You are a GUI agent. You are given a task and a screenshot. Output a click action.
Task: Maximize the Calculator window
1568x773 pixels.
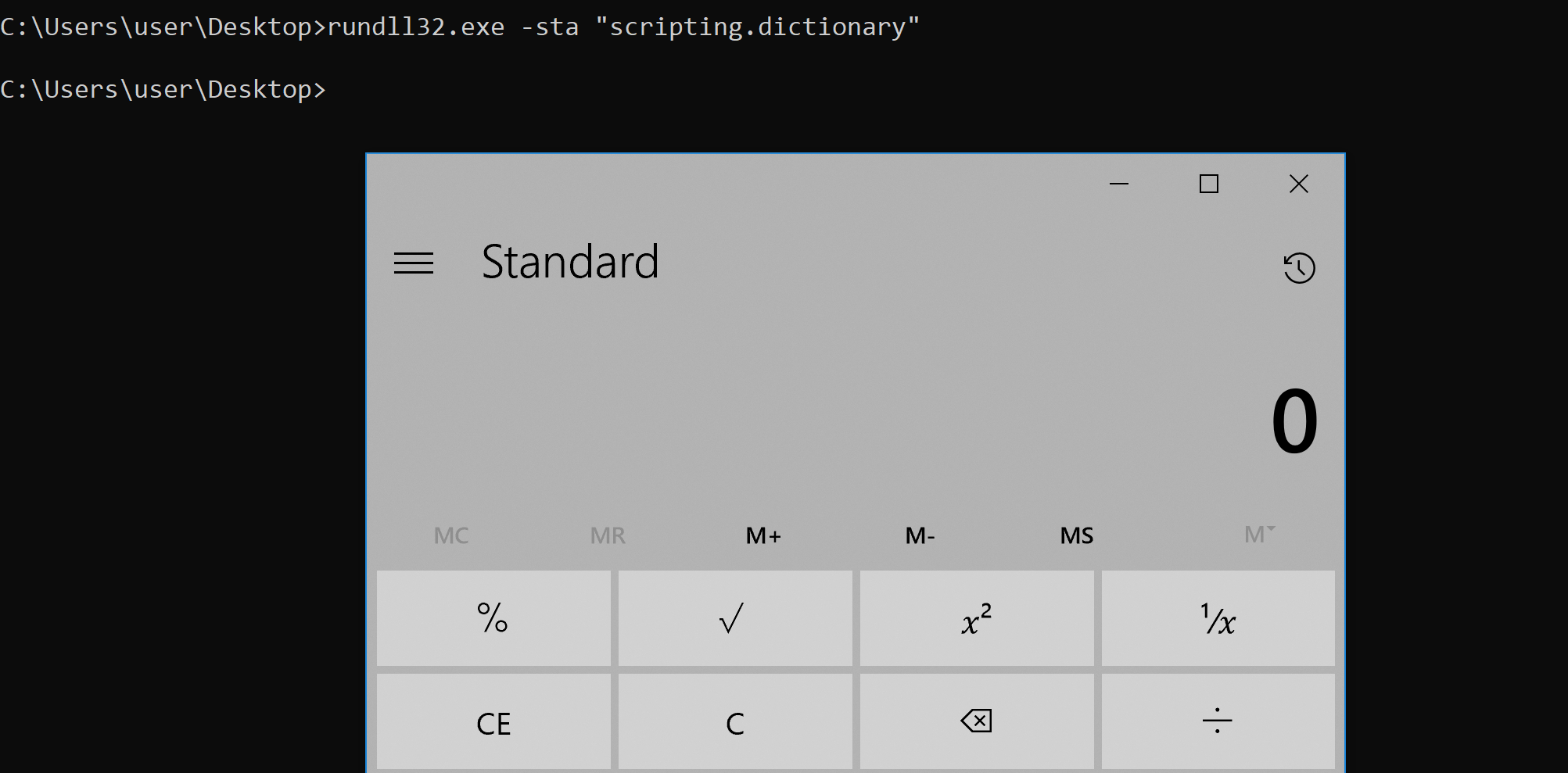(1209, 184)
